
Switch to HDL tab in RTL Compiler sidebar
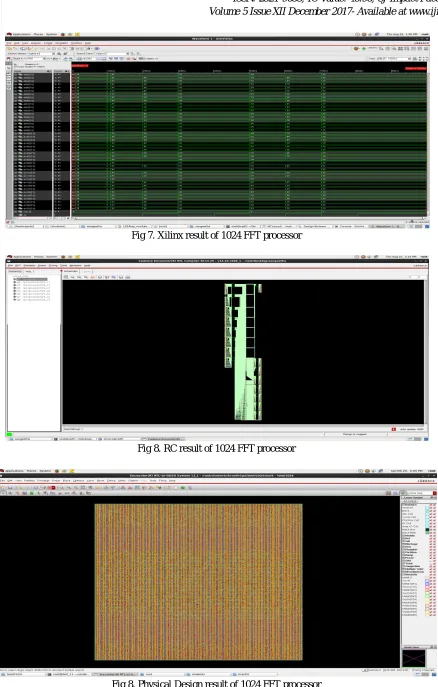[x=28, y=272]
